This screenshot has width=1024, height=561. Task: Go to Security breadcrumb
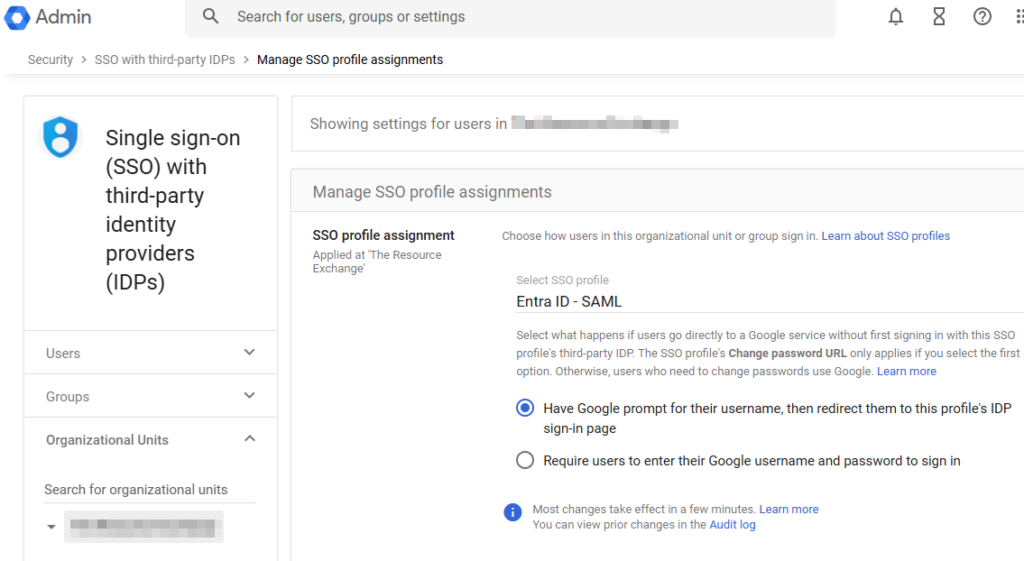pyautogui.click(x=50, y=60)
